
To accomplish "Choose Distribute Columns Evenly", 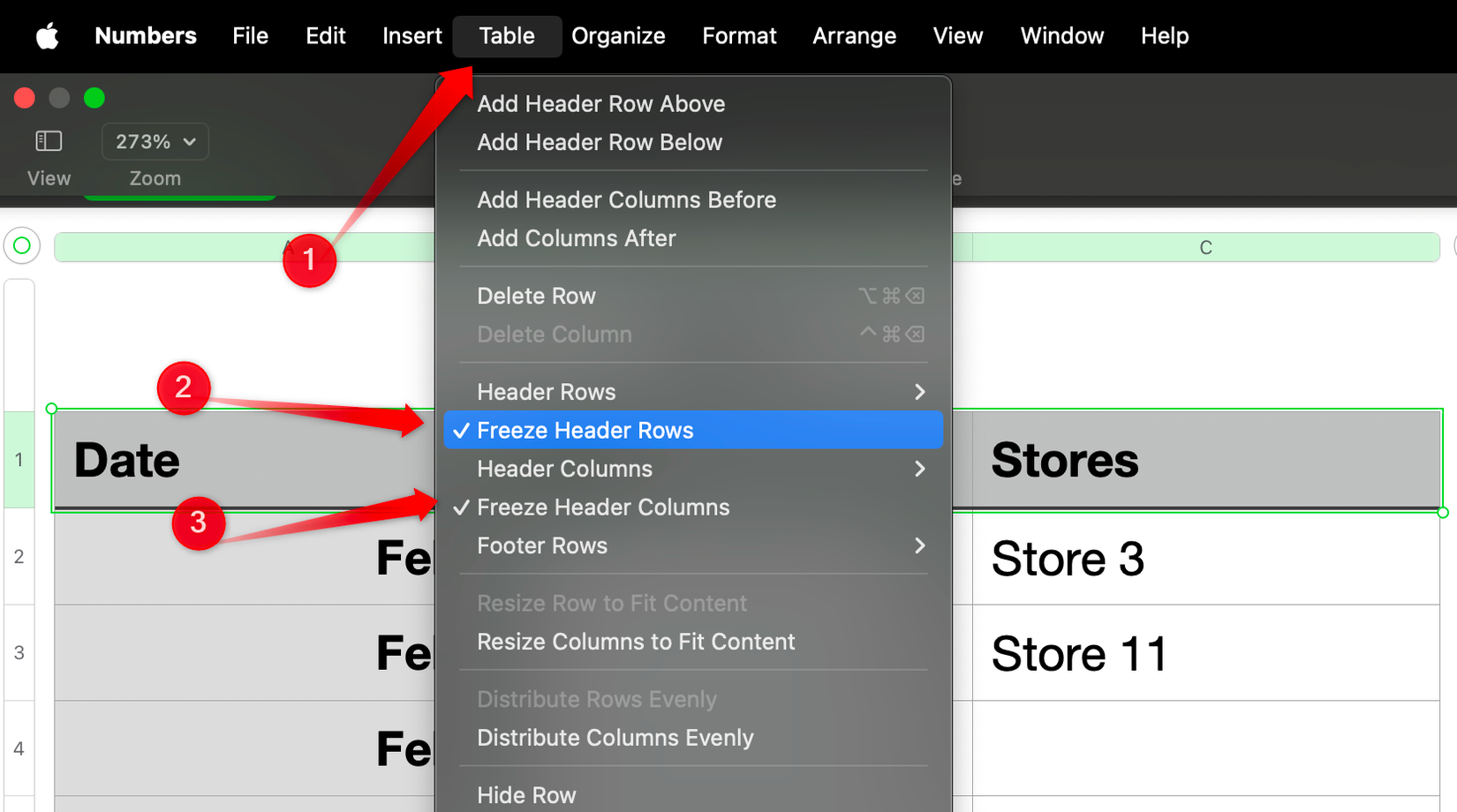I will click(615, 738).
